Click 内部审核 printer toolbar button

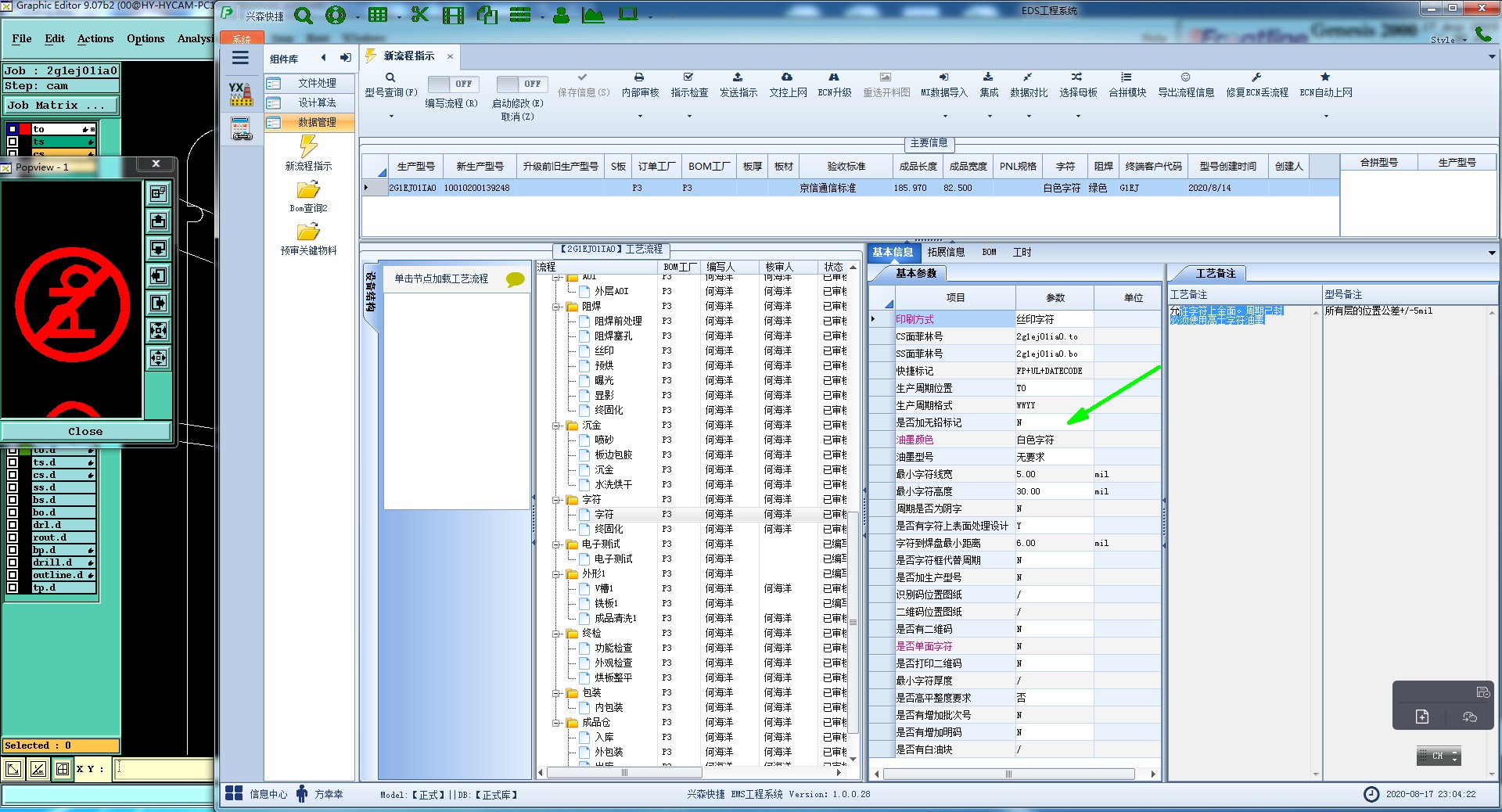point(640,85)
